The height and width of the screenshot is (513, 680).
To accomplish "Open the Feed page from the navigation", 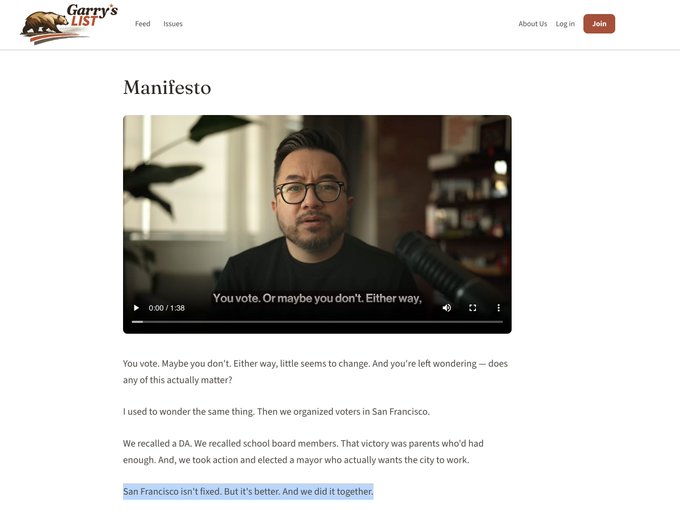I will click(143, 24).
